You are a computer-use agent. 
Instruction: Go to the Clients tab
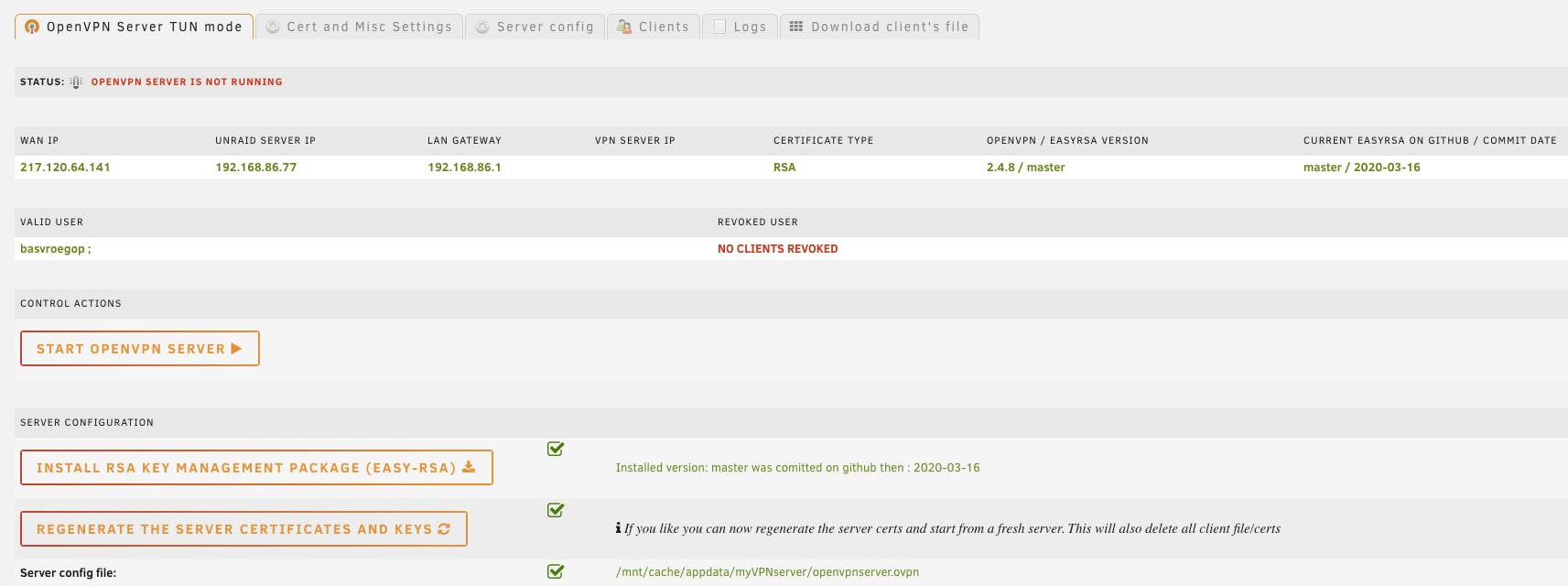pos(653,27)
